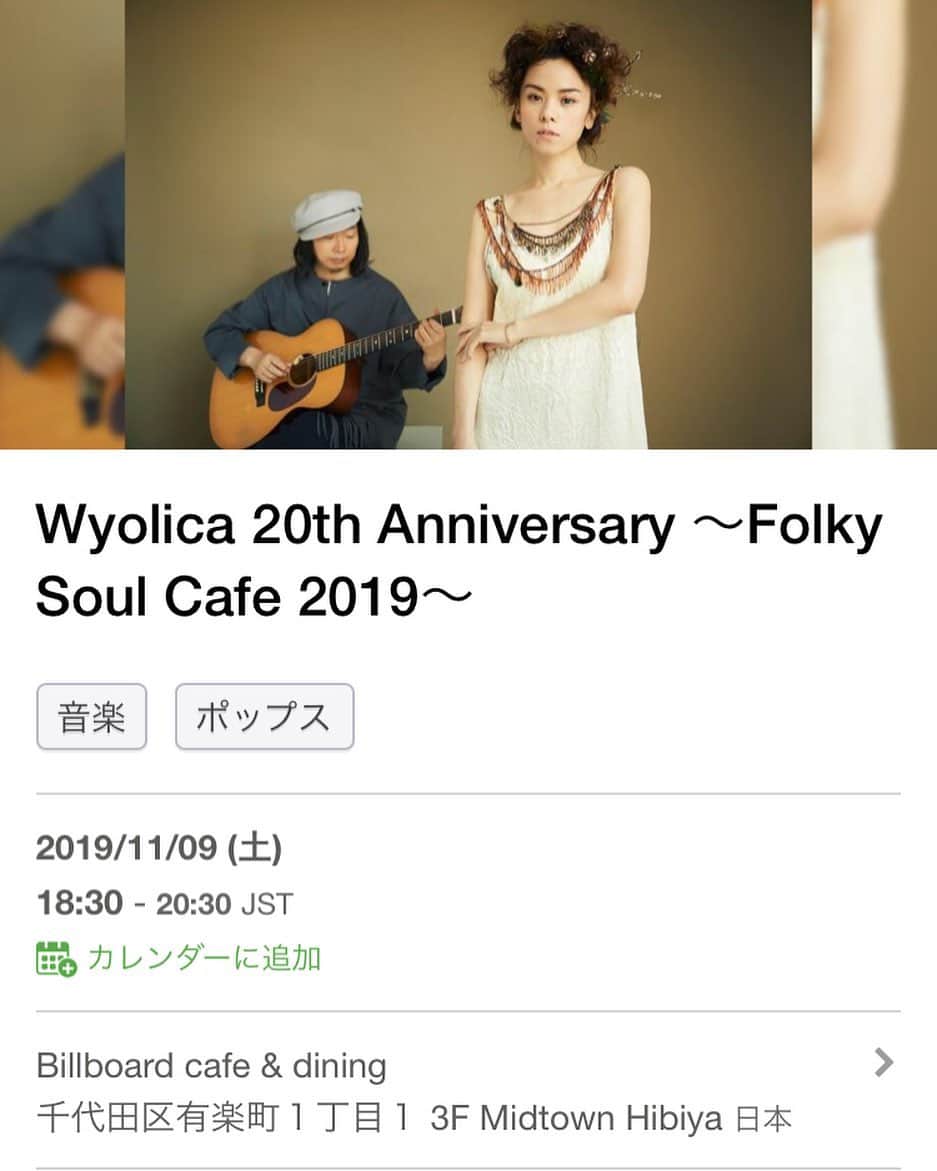This screenshot has width=937, height=1171.
Task: Click the green calendar-plus icon
Action: tap(56, 958)
